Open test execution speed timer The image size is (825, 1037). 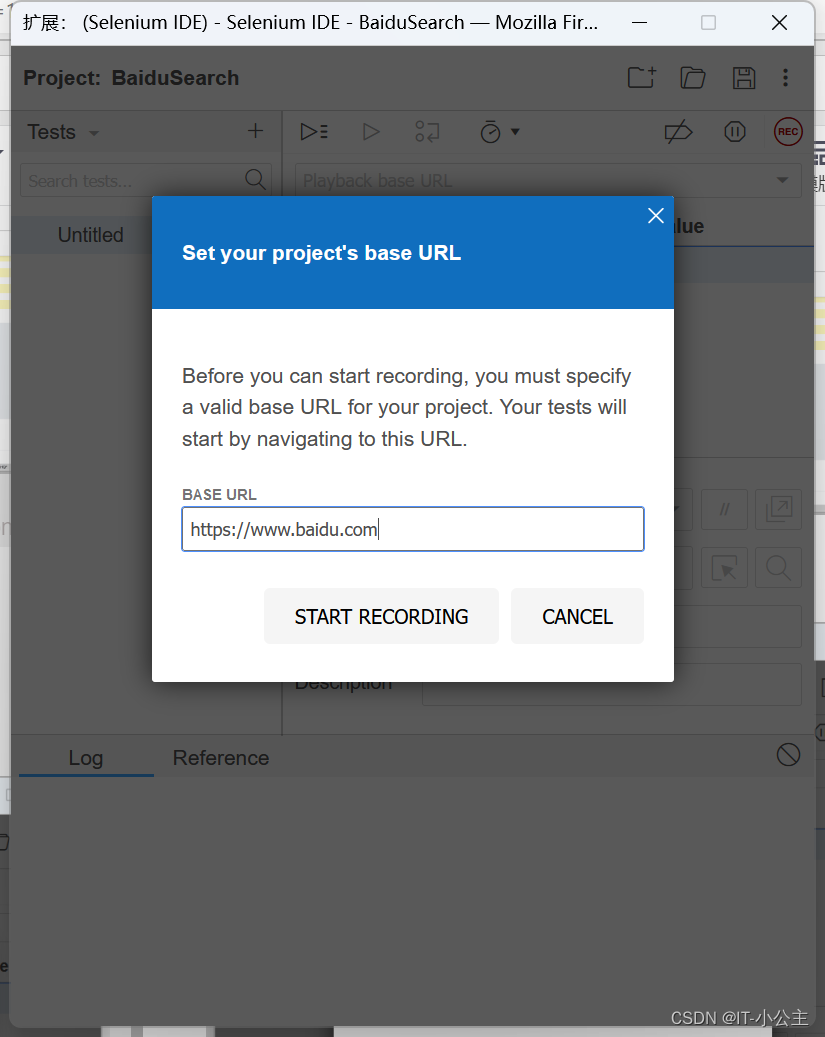(x=490, y=132)
